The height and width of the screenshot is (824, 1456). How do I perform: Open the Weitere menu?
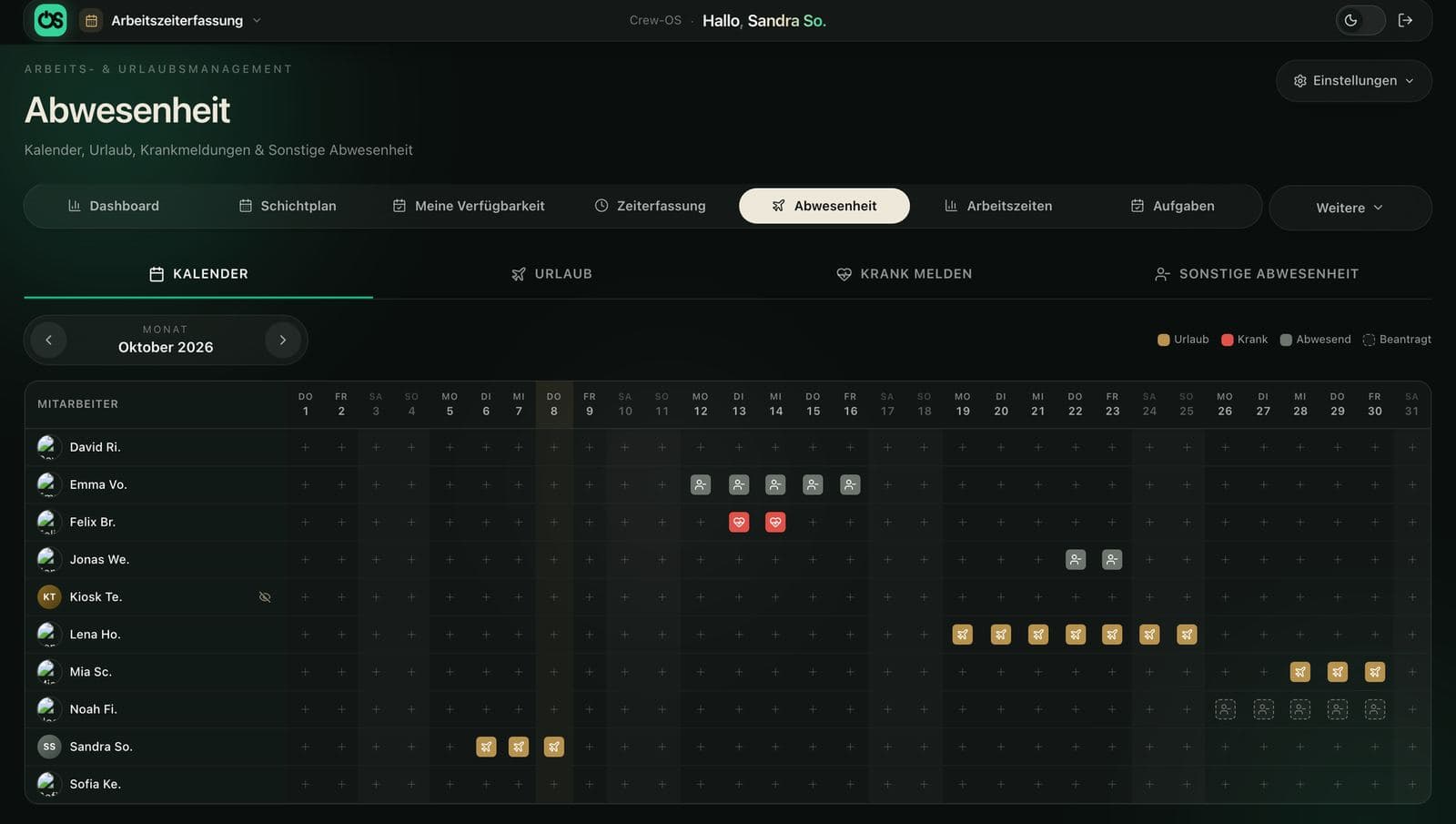click(x=1350, y=208)
